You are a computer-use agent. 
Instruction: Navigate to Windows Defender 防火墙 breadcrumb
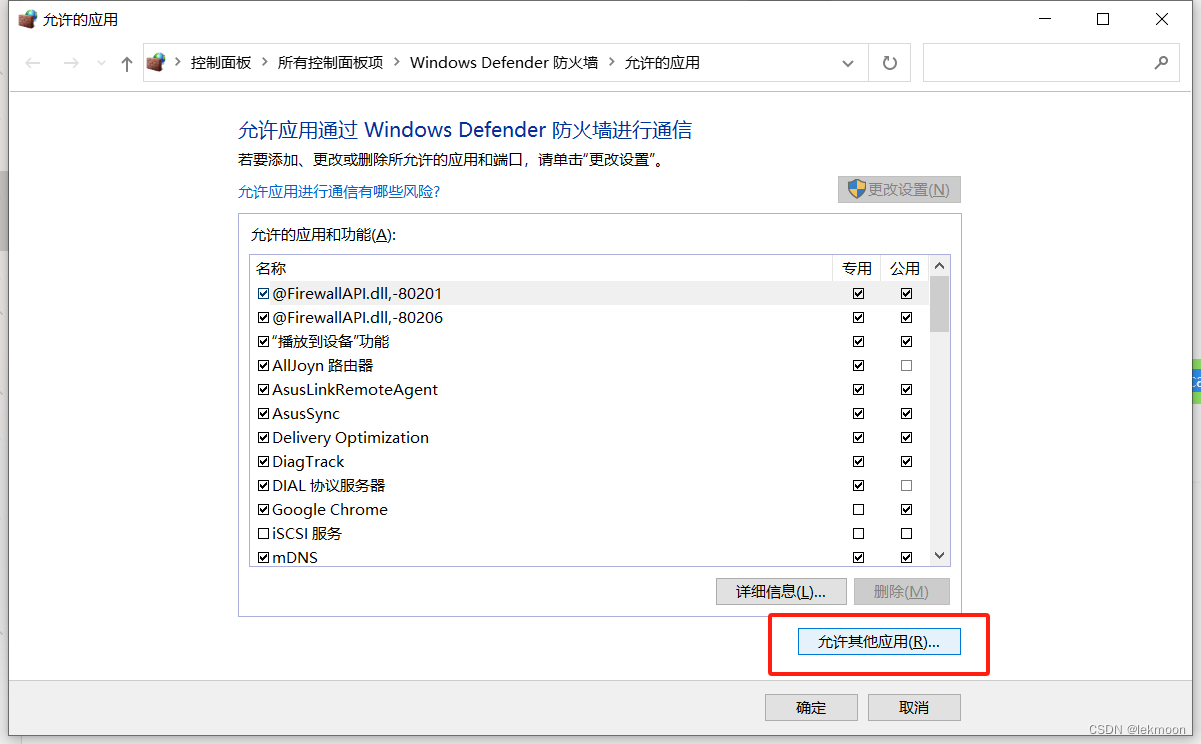tap(504, 63)
